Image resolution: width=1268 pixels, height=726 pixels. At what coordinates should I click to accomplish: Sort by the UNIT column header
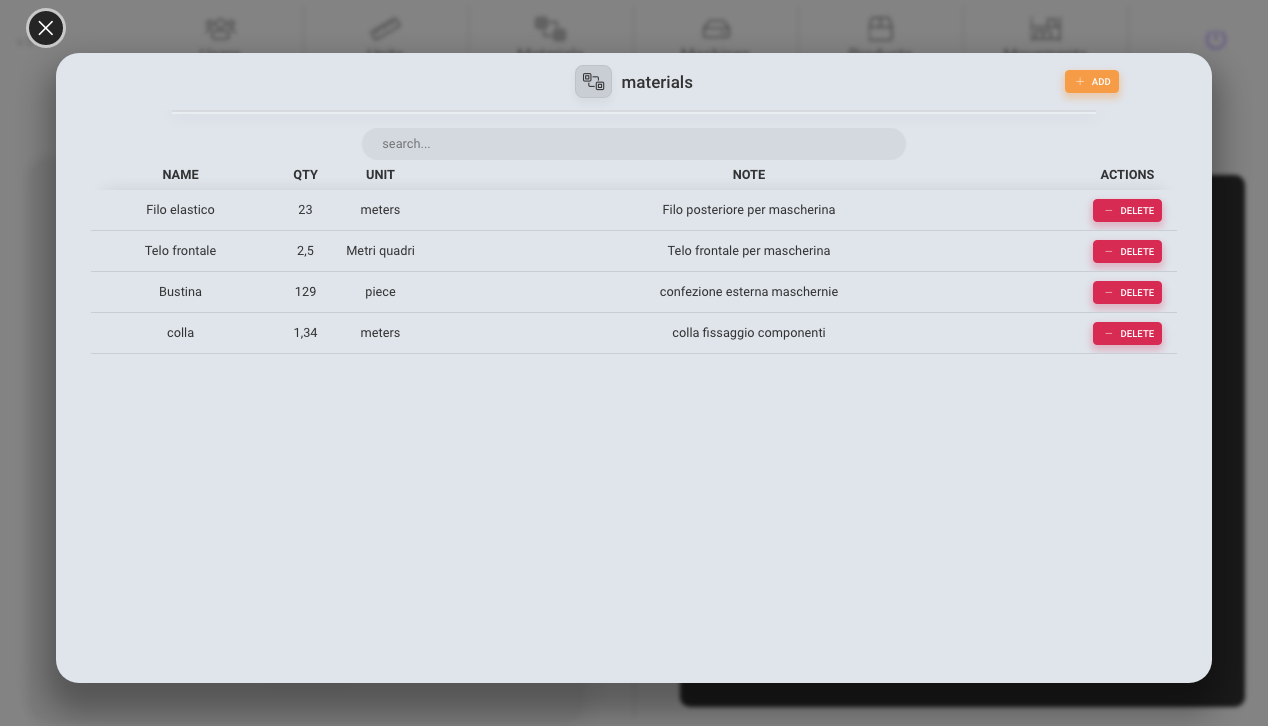(x=380, y=175)
